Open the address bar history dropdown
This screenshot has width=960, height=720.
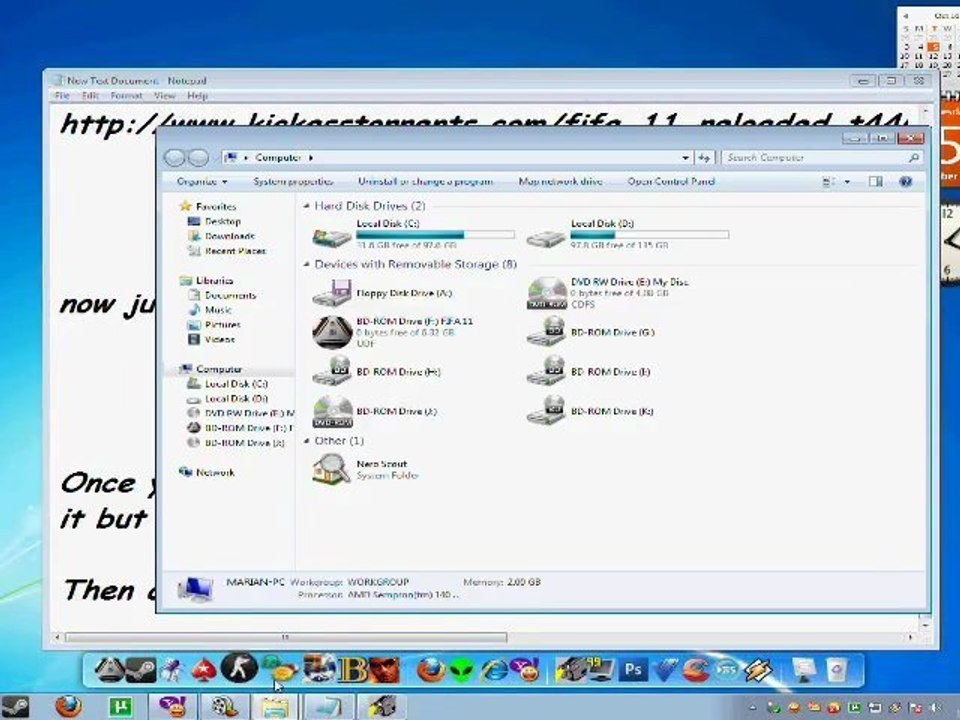685,158
